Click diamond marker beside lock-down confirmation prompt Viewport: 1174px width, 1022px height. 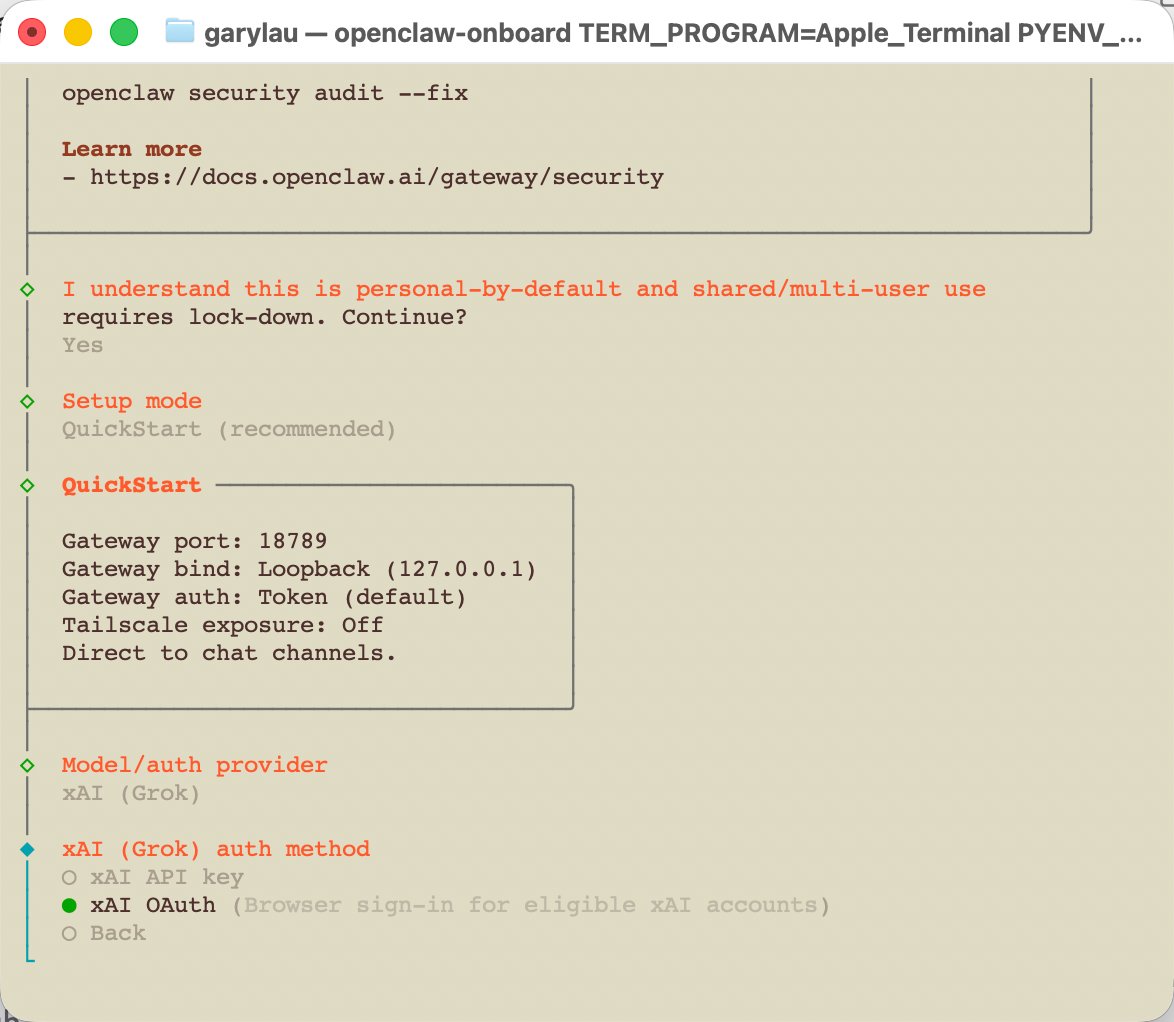click(x=27, y=289)
